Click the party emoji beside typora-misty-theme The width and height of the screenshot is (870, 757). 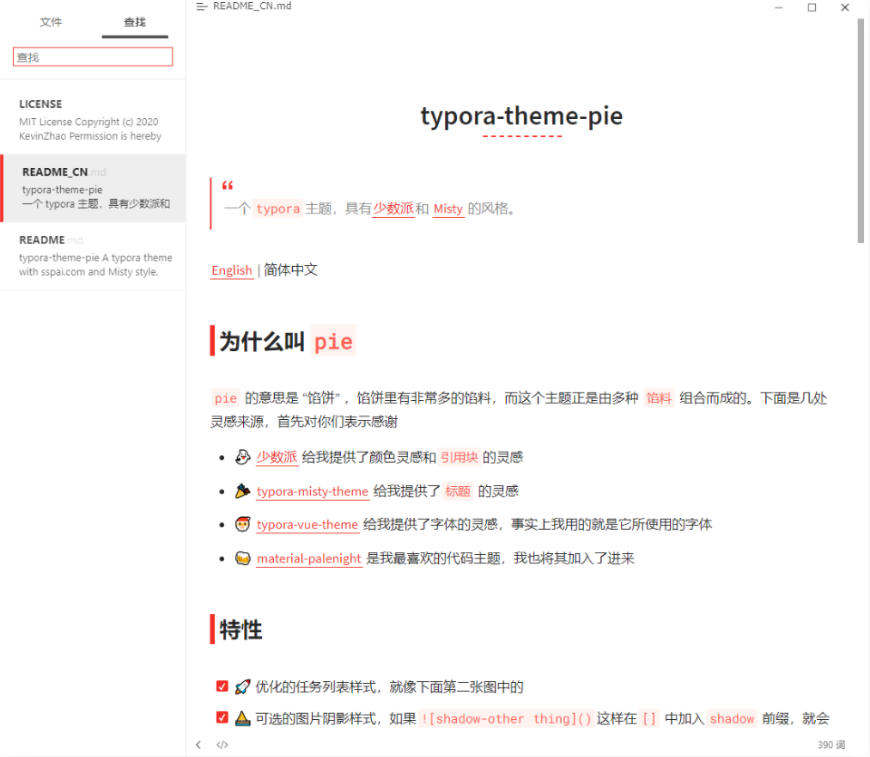242,491
